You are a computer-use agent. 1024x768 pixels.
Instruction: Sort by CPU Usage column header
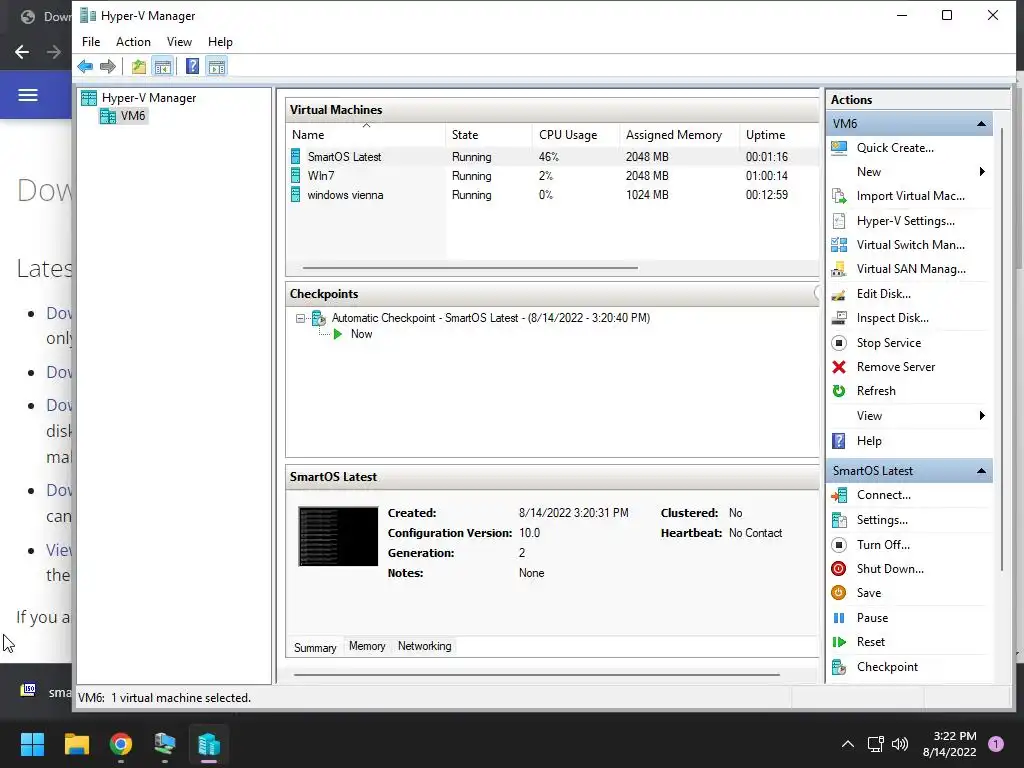coord(576,135)
